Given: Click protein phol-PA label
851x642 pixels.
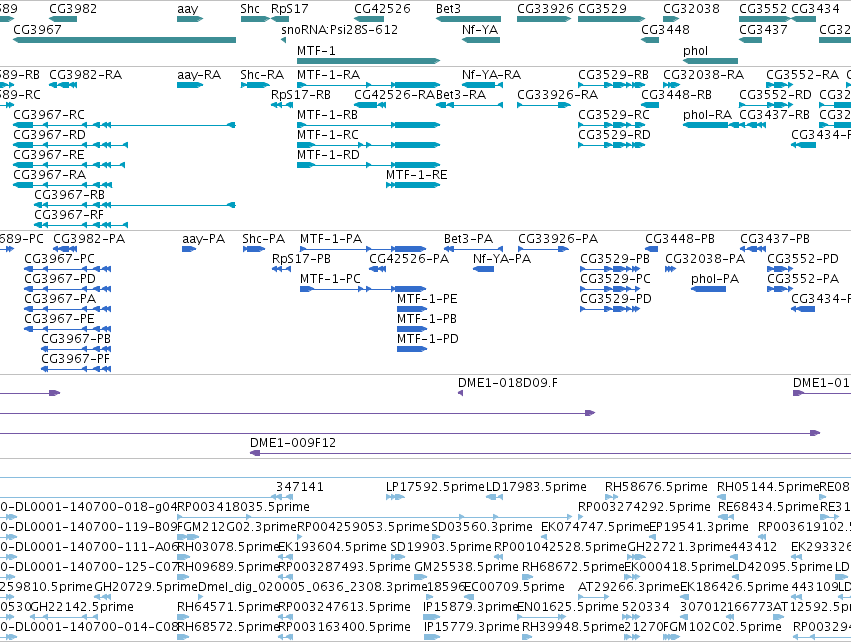Looking at the screenshot, I should (715, 279).
